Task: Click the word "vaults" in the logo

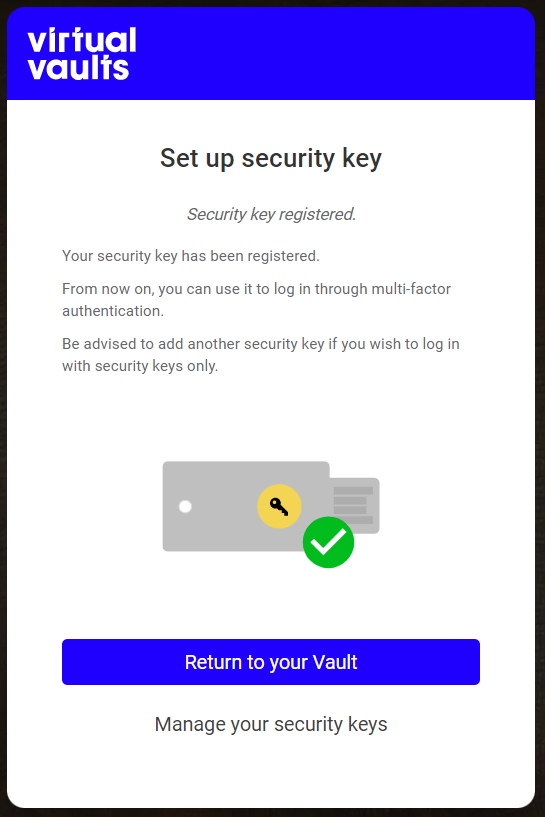Action: click(x=78, y=68)
